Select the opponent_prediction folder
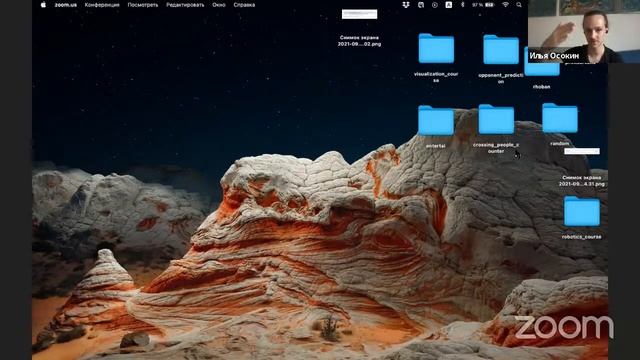Screen dimensions: 640x360 [501, 50]
